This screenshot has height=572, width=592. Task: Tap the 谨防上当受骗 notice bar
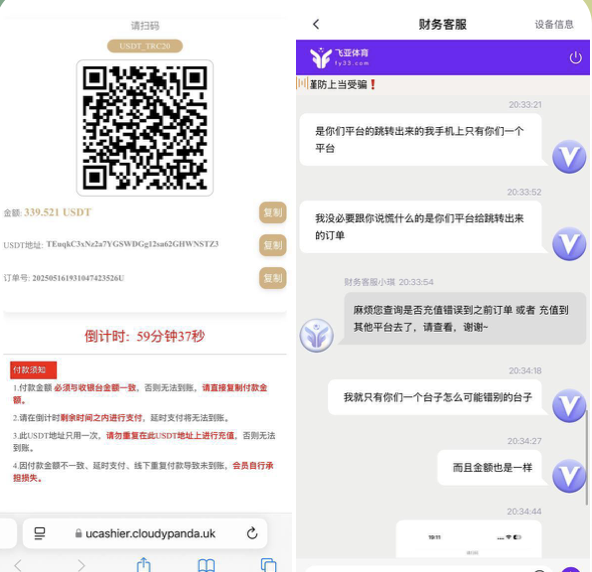click(443, 84)
